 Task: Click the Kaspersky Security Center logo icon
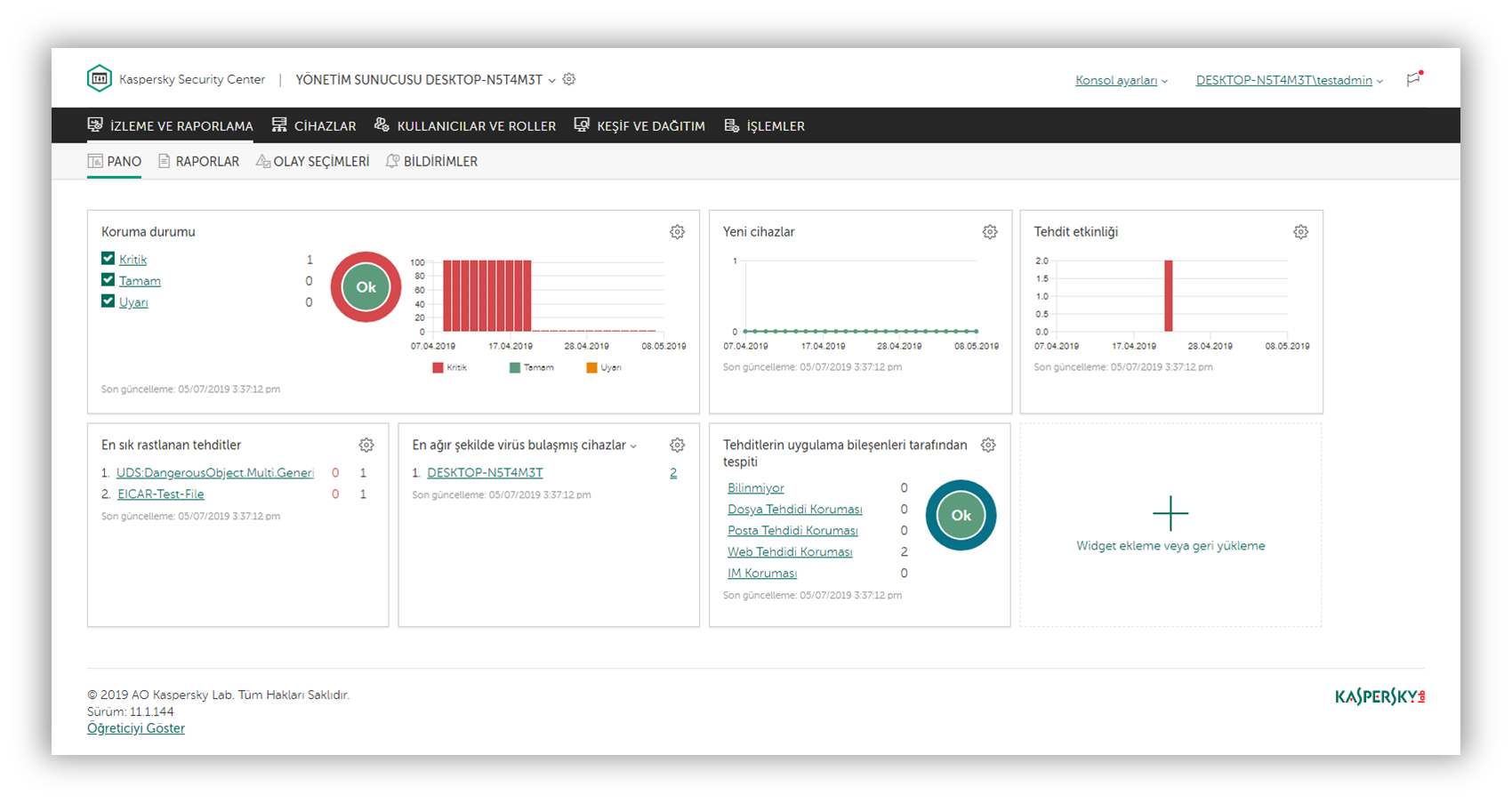tap(100, 78)
